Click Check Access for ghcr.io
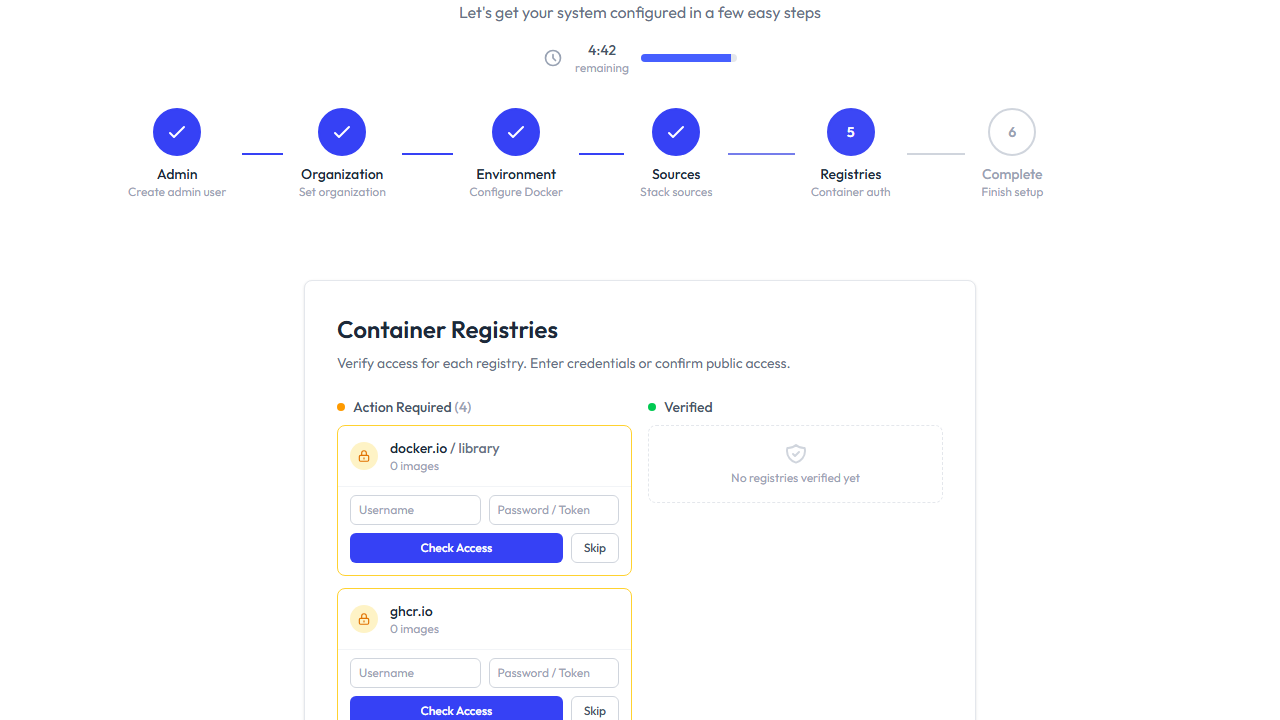 456,710
